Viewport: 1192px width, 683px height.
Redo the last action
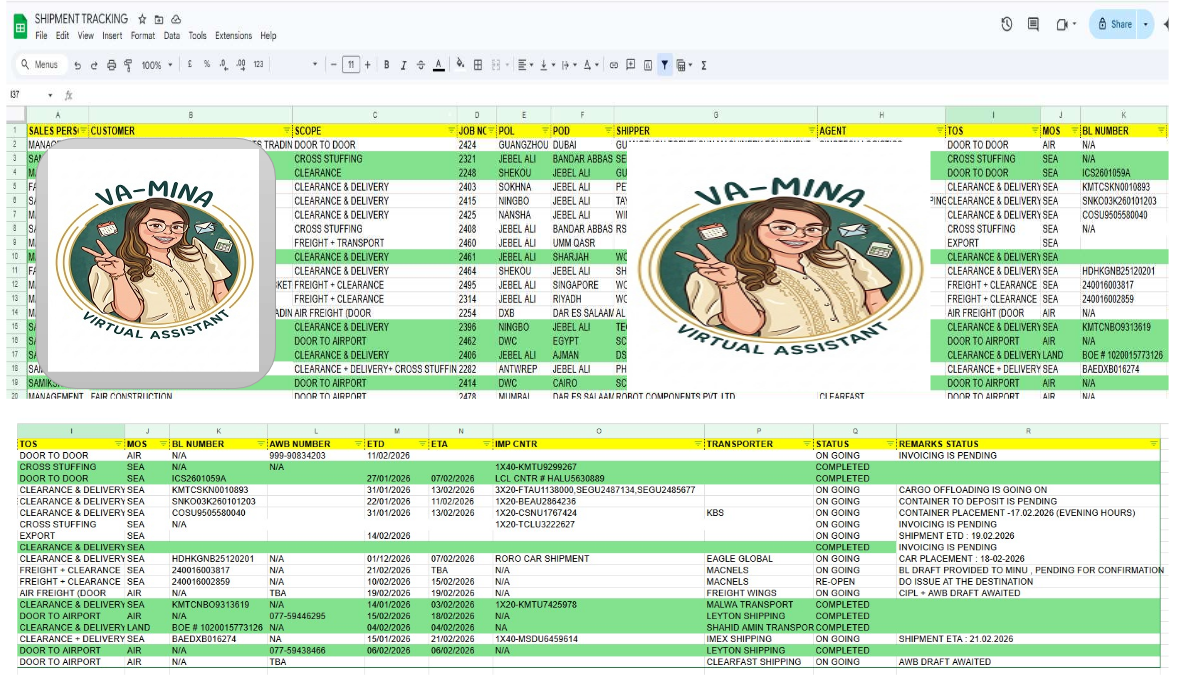pos(94,65)
